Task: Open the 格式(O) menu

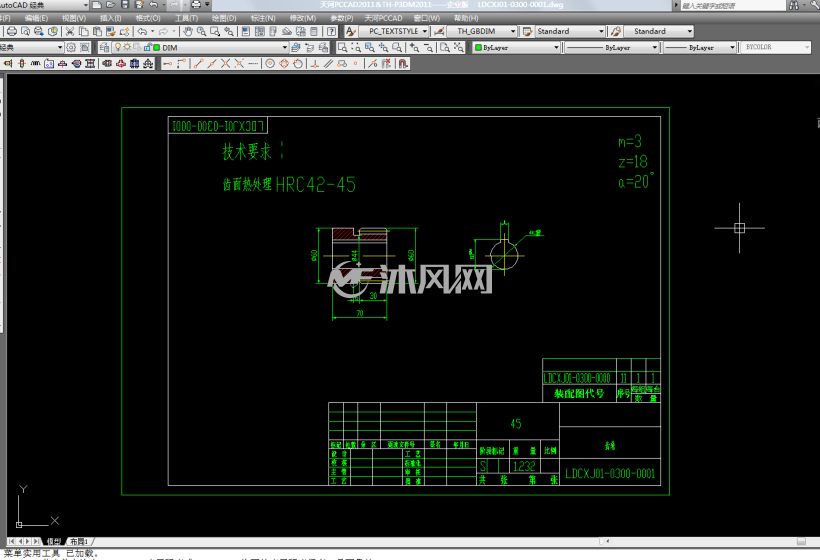Action: click(148, 18)
